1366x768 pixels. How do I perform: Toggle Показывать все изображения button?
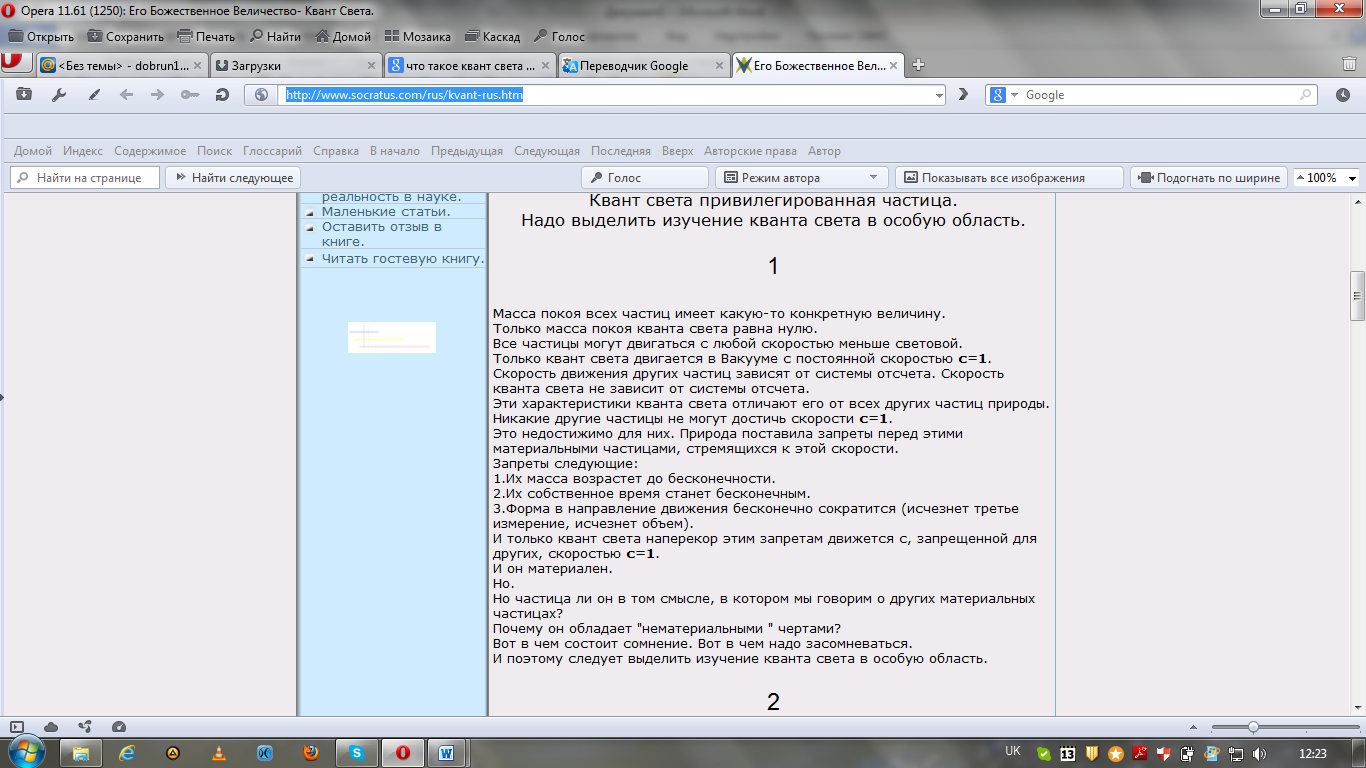[x=1009, y=178]
